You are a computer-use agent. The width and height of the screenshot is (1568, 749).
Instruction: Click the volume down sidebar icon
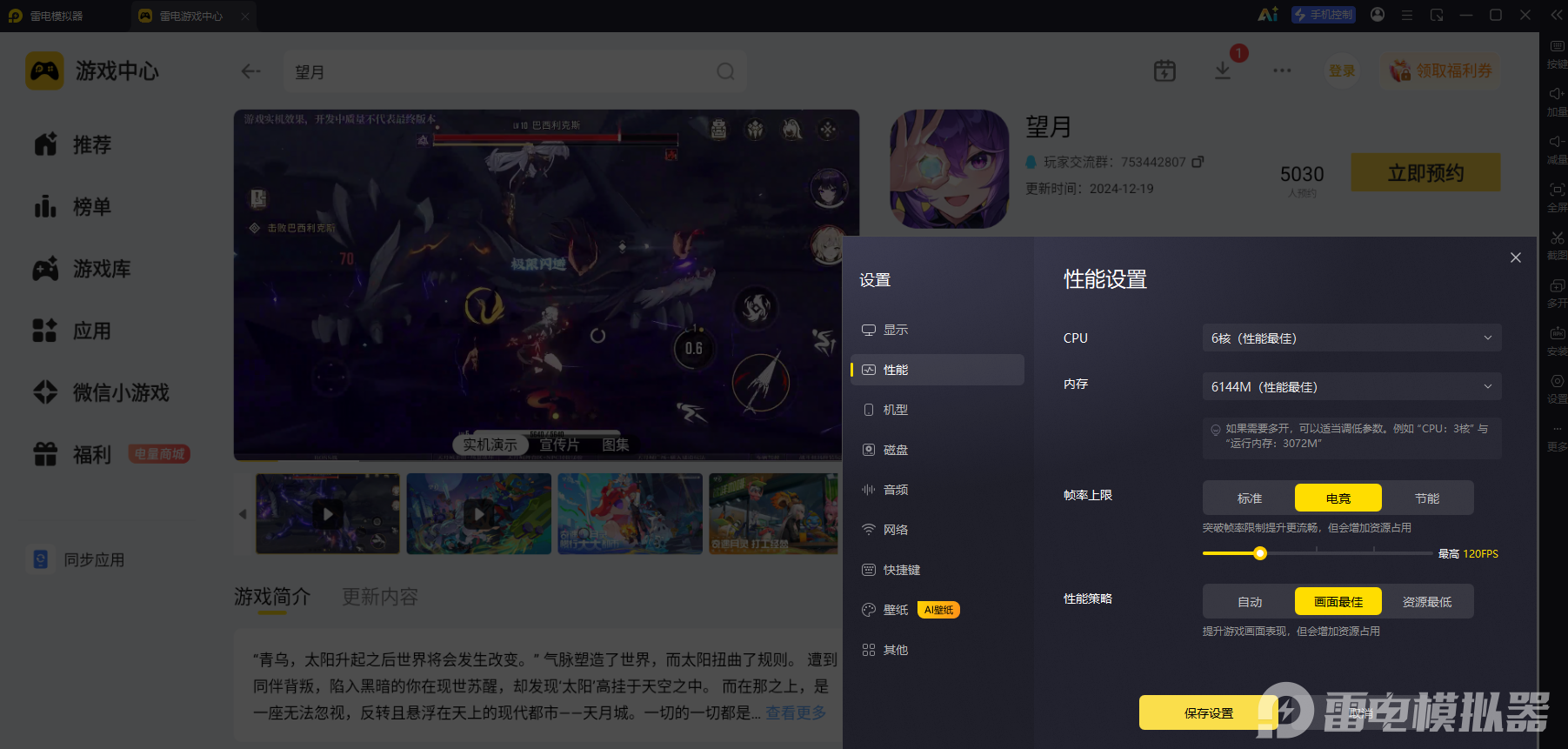pos(1557,150)
